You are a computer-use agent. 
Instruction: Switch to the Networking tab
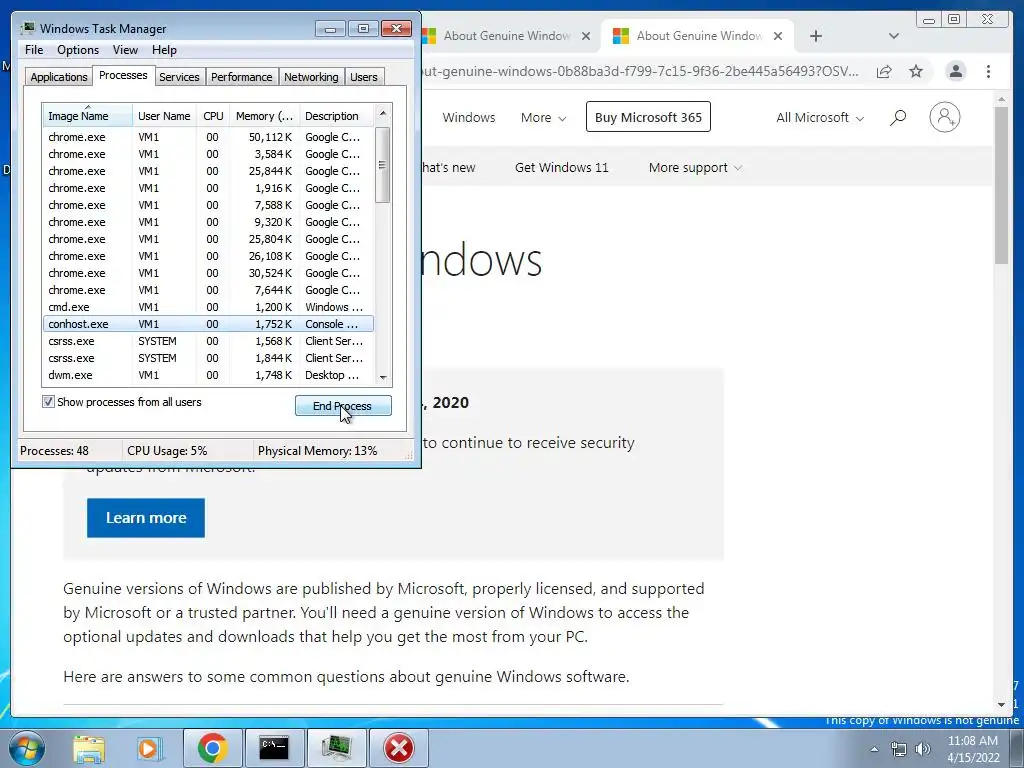click(311, 77)
